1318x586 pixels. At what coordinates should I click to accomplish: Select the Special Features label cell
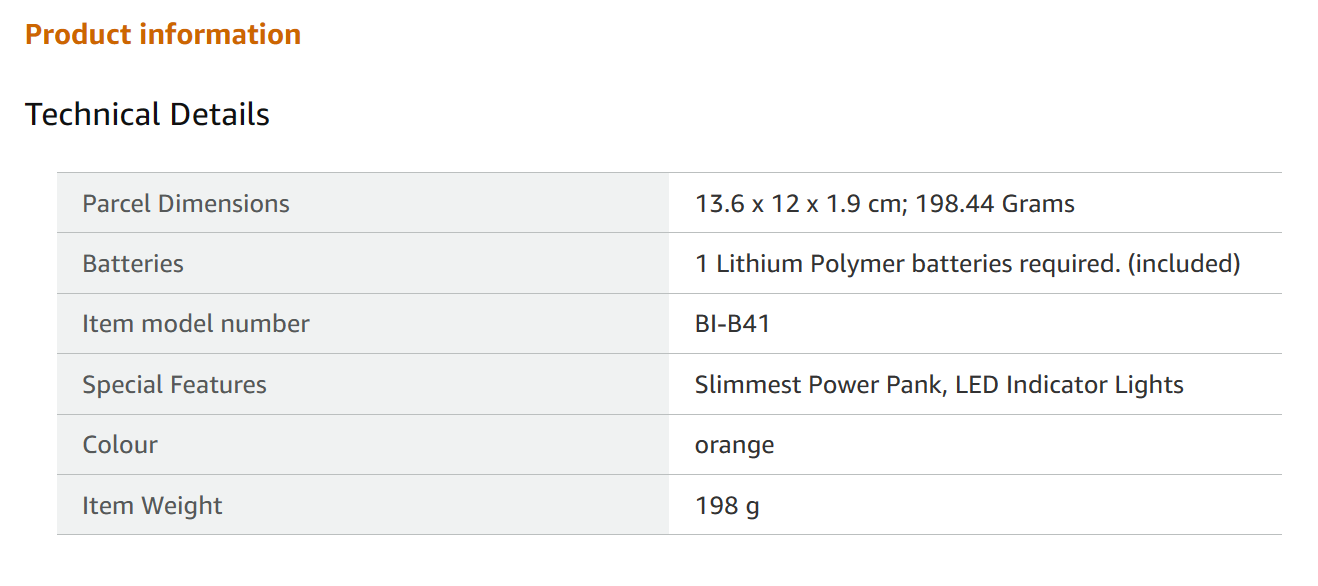tap(174, 385)
